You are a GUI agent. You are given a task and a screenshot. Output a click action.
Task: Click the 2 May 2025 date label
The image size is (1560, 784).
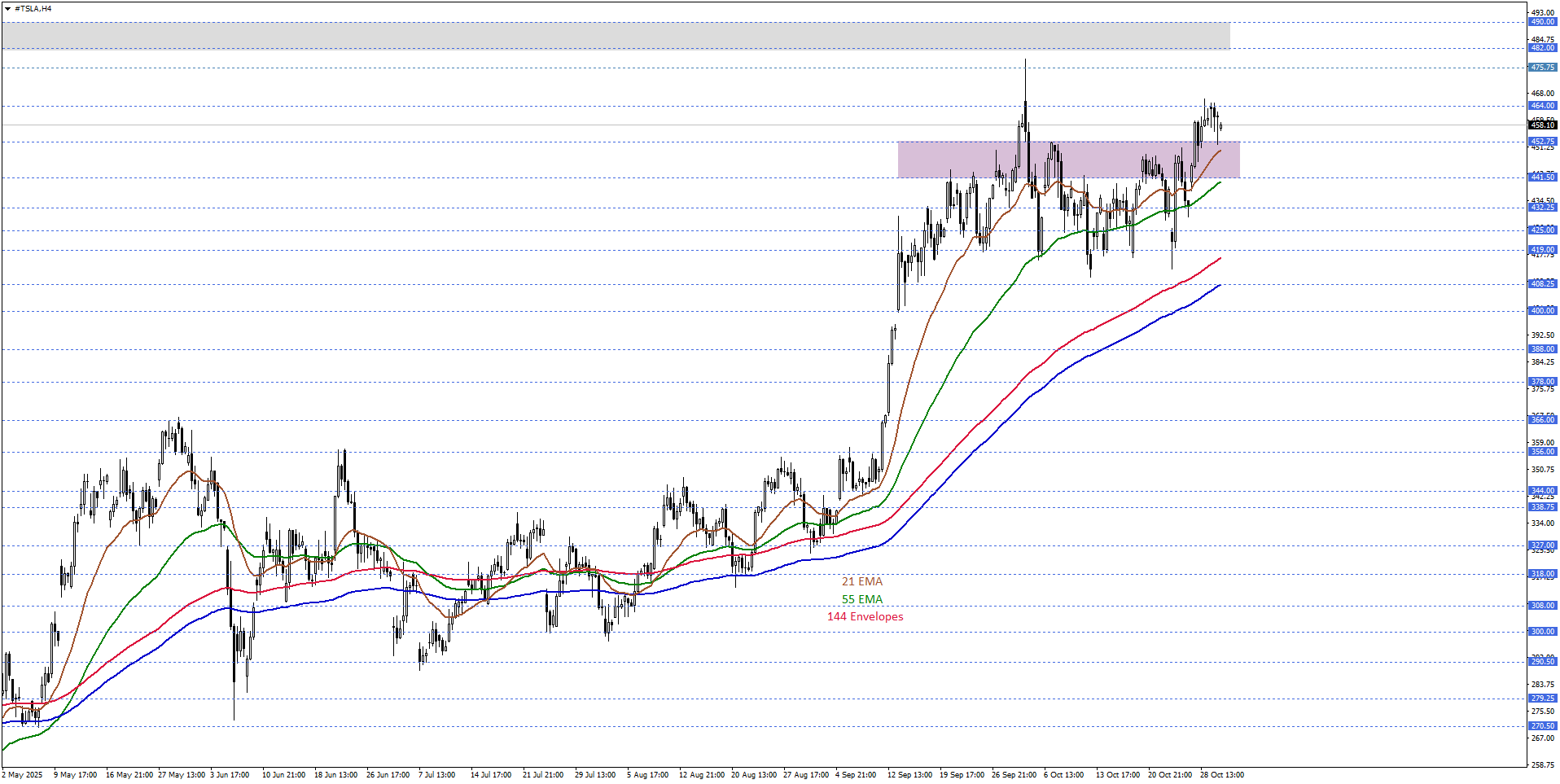(x=23, y=774)
